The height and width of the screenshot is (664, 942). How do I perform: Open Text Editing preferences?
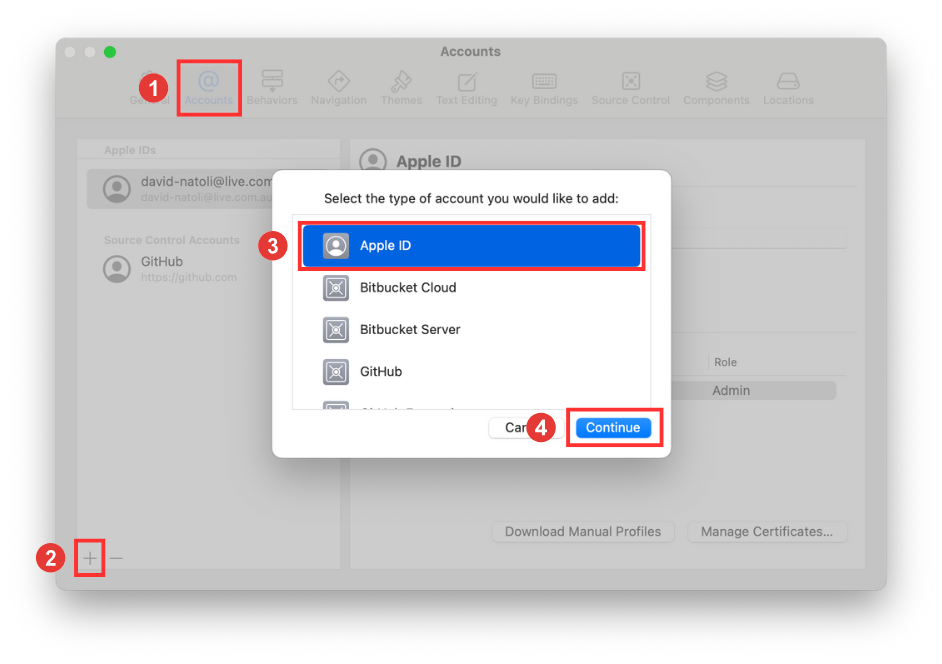click(x=466, y=87)
